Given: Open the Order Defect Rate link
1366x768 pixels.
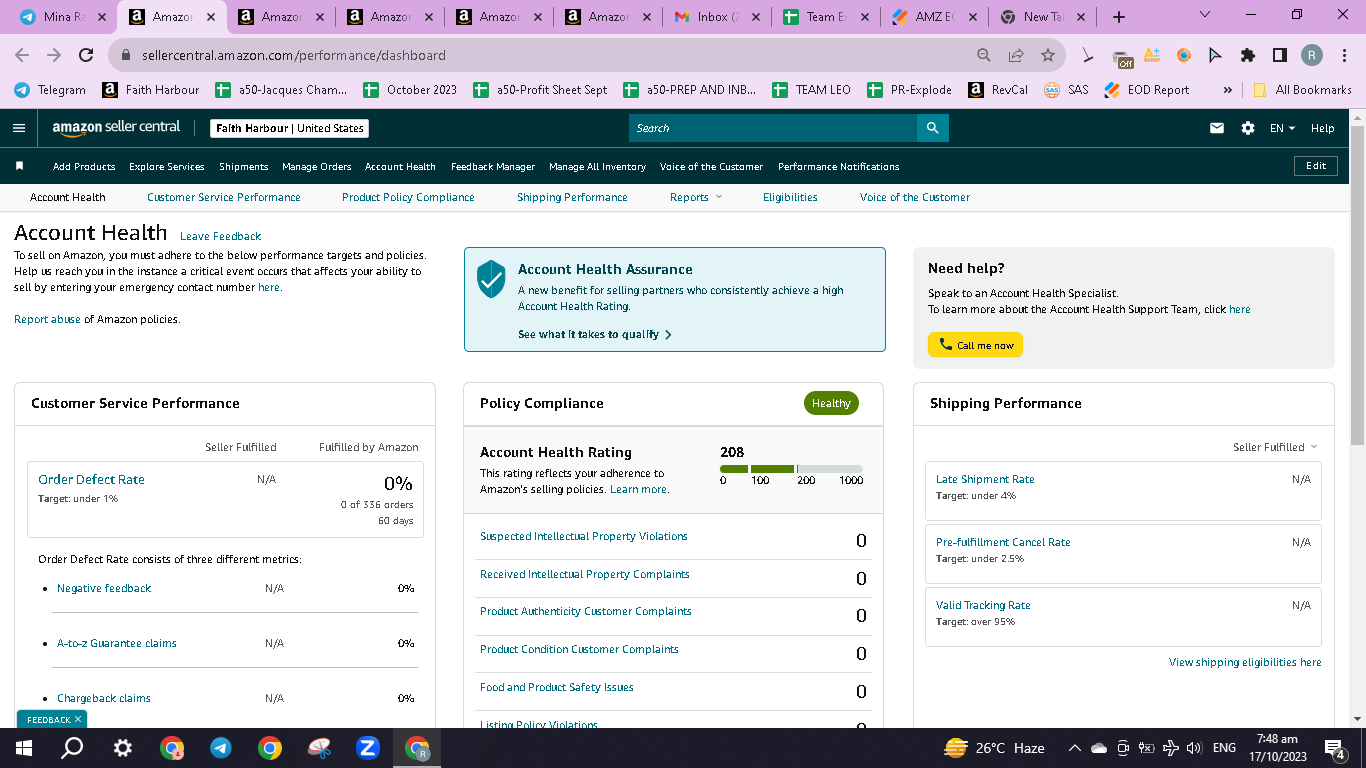Looking at the screenshot, I should (91, 479).
